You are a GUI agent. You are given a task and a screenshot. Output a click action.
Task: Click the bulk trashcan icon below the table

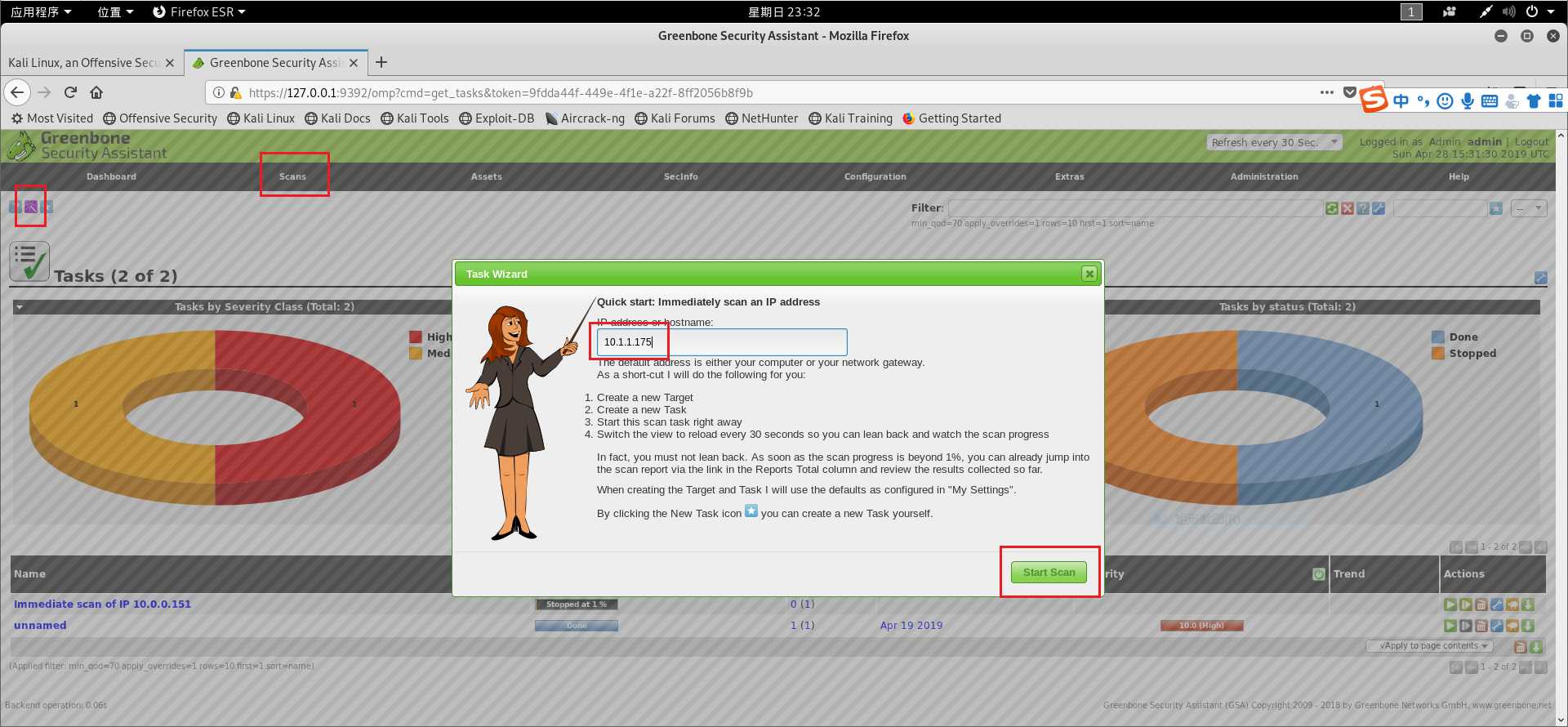pos(1520,646)
